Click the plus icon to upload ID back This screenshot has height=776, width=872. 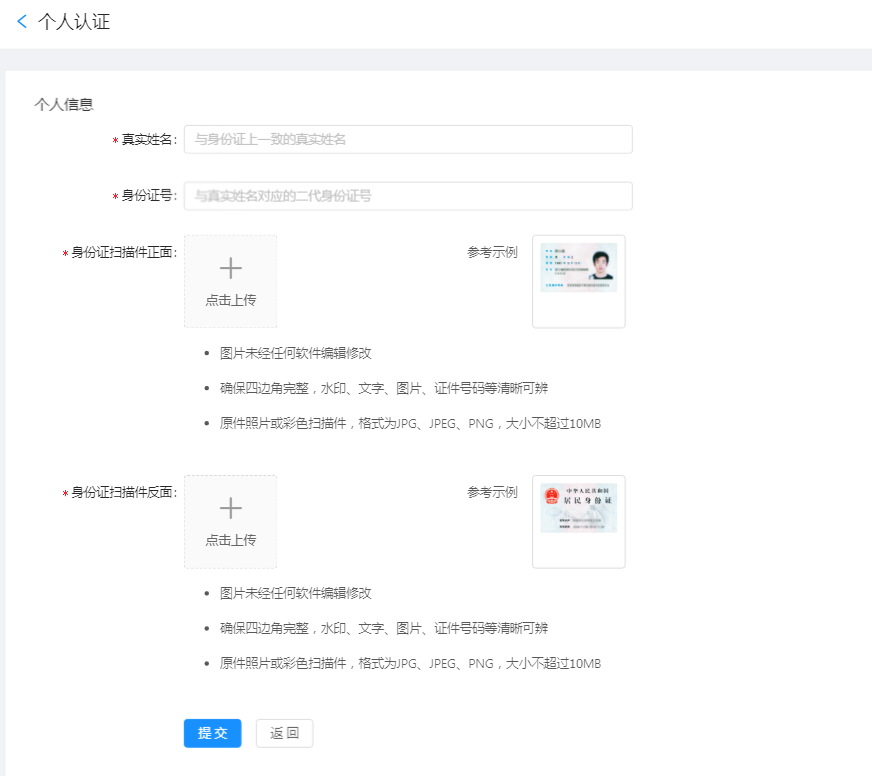230,507
